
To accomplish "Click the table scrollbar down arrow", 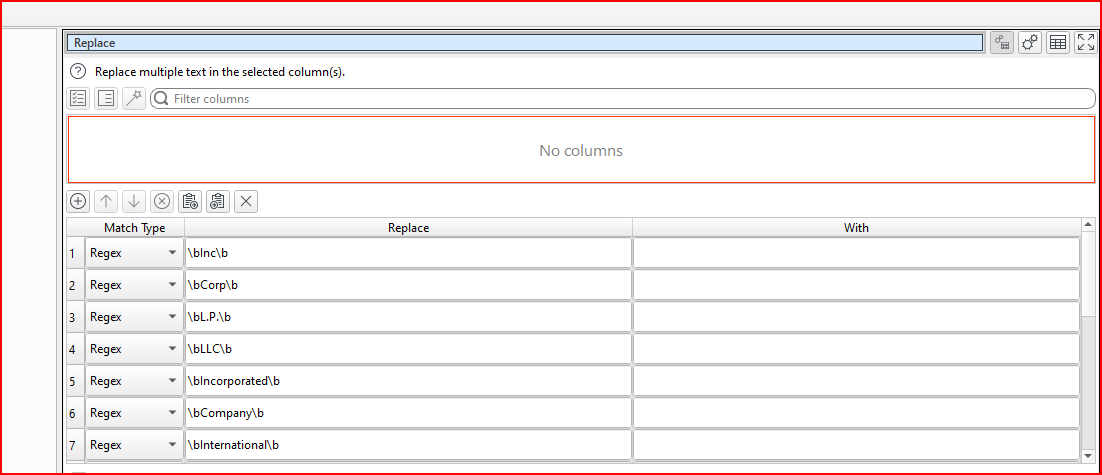I will tap(1089, 456).
